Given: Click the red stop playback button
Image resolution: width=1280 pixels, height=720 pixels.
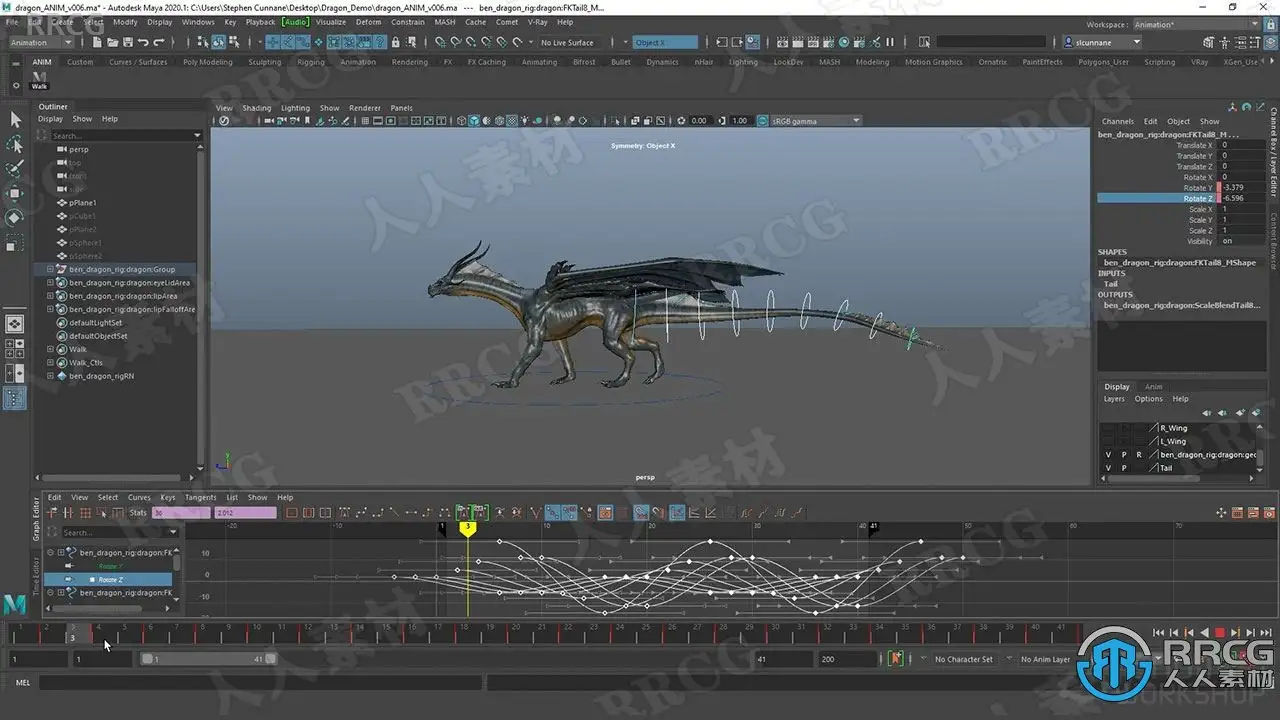Looking at the screenshot, I should [x=1219, y=632].
